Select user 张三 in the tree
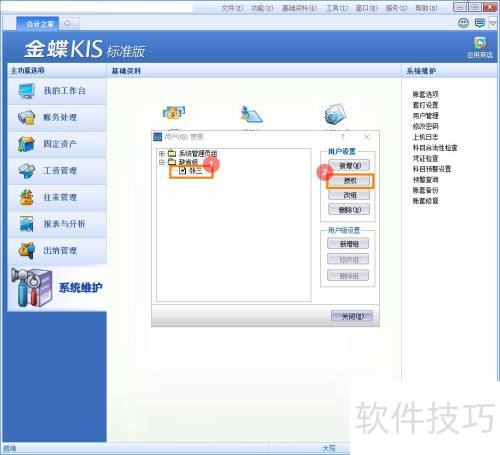500x455 pixels. click(196, 171)
